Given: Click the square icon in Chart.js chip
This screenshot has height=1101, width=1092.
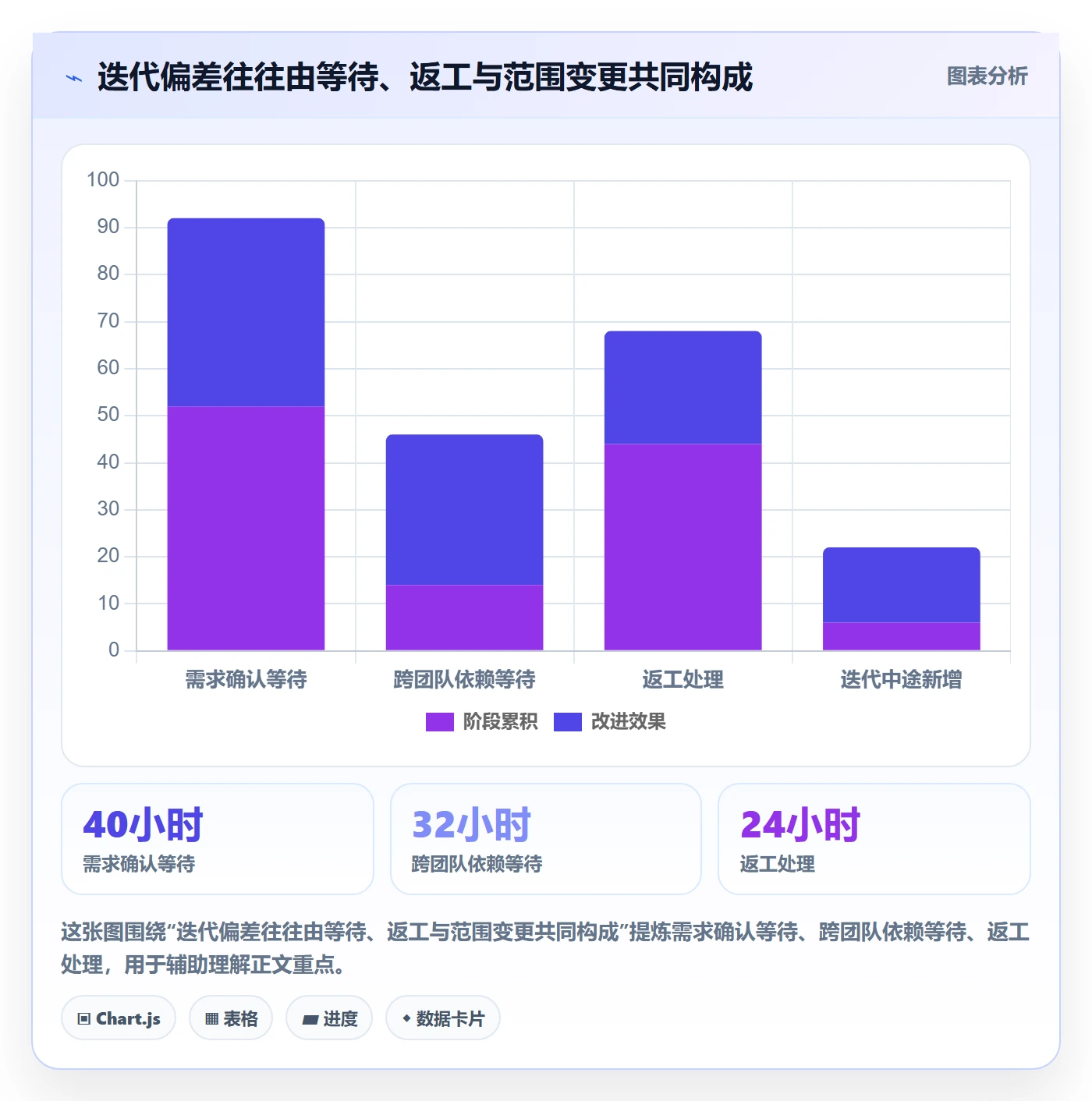Looking at the screenshot, I should (84, 1019).
